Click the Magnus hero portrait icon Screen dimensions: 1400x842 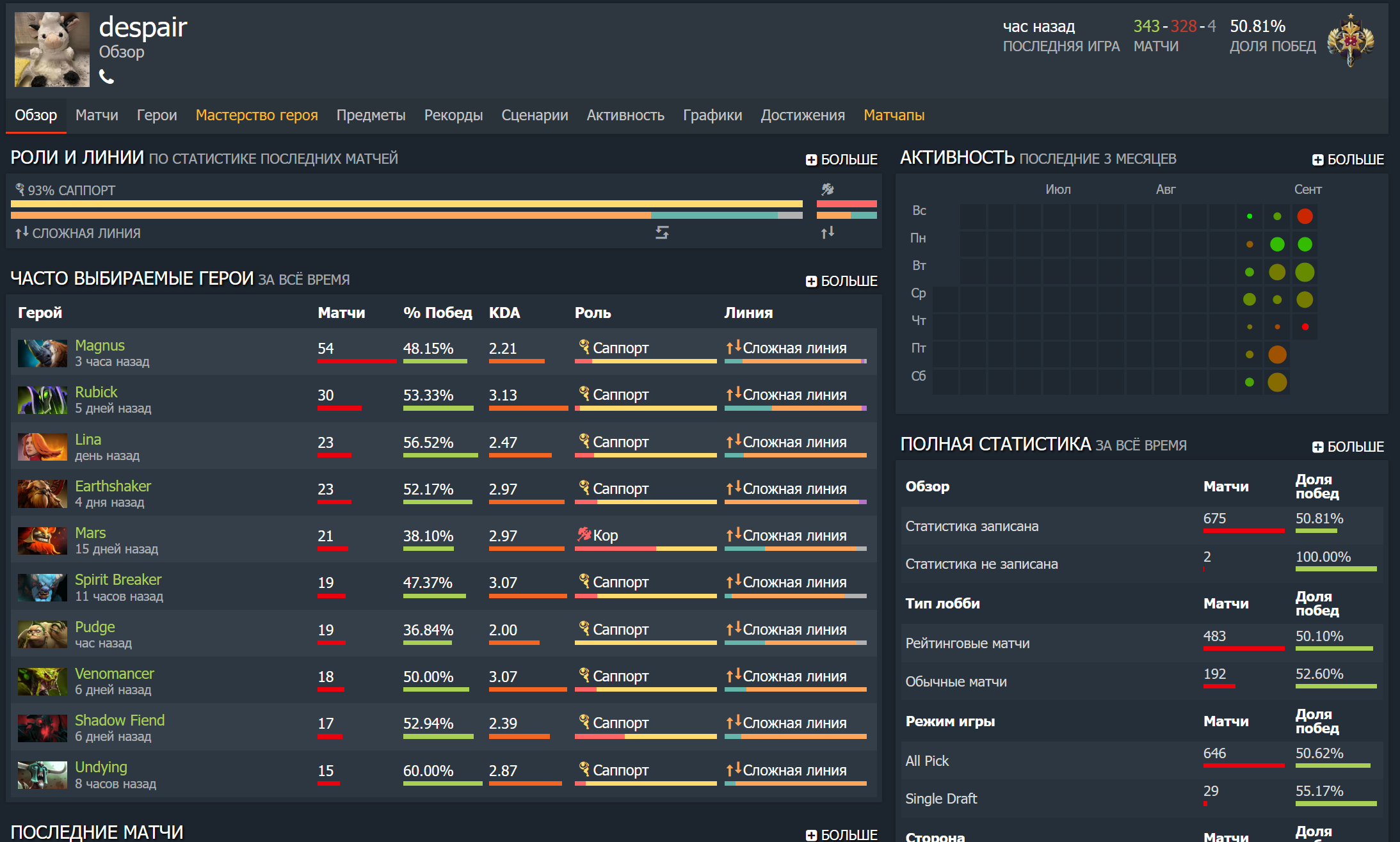[42, 353]
